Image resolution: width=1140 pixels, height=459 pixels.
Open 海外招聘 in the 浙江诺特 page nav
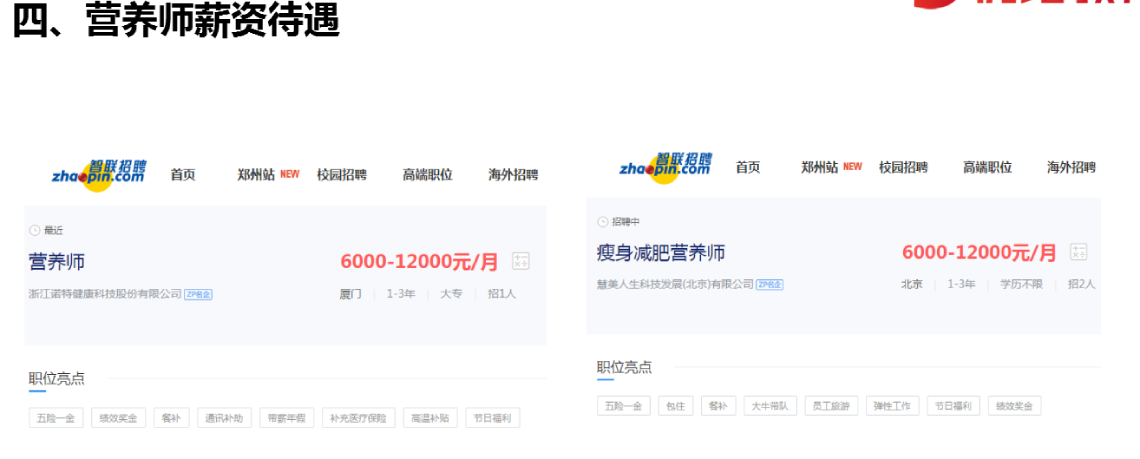513,175
